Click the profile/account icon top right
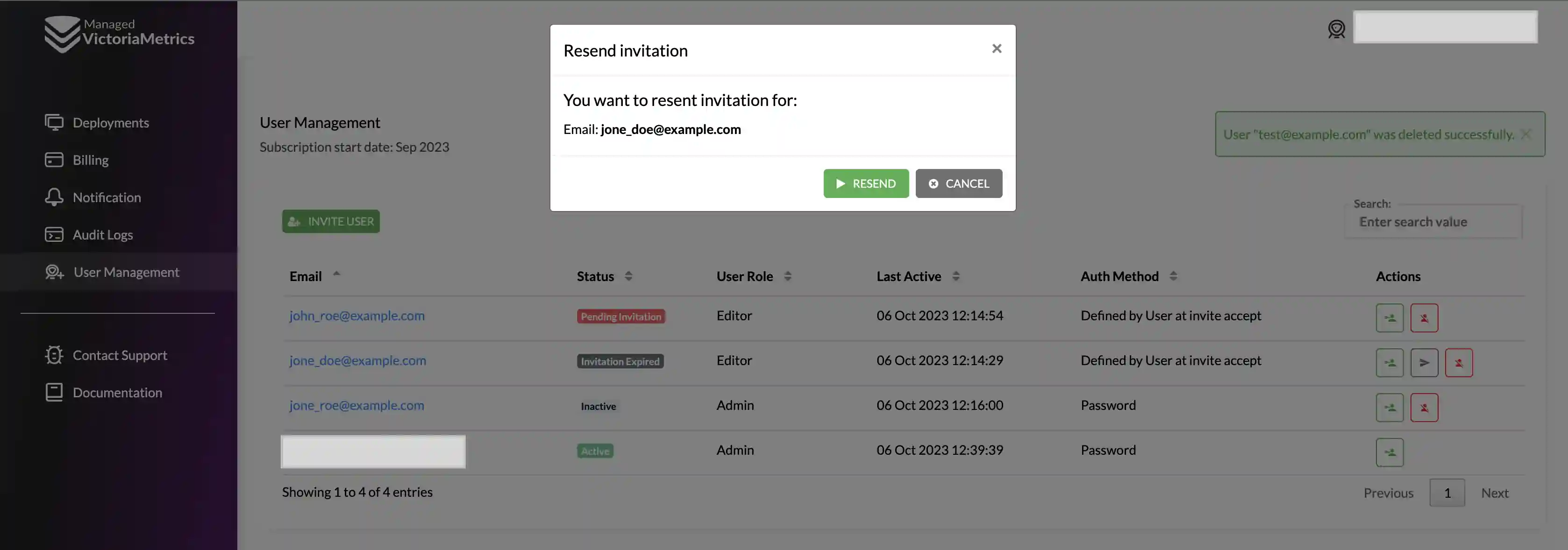Viewport: 1568px width, 550px height. pos(1337,28)
